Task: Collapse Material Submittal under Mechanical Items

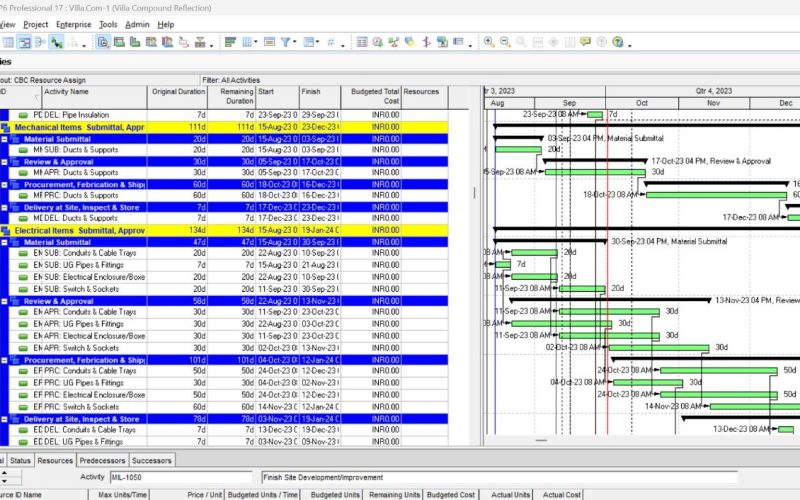Action: point(4,139)
